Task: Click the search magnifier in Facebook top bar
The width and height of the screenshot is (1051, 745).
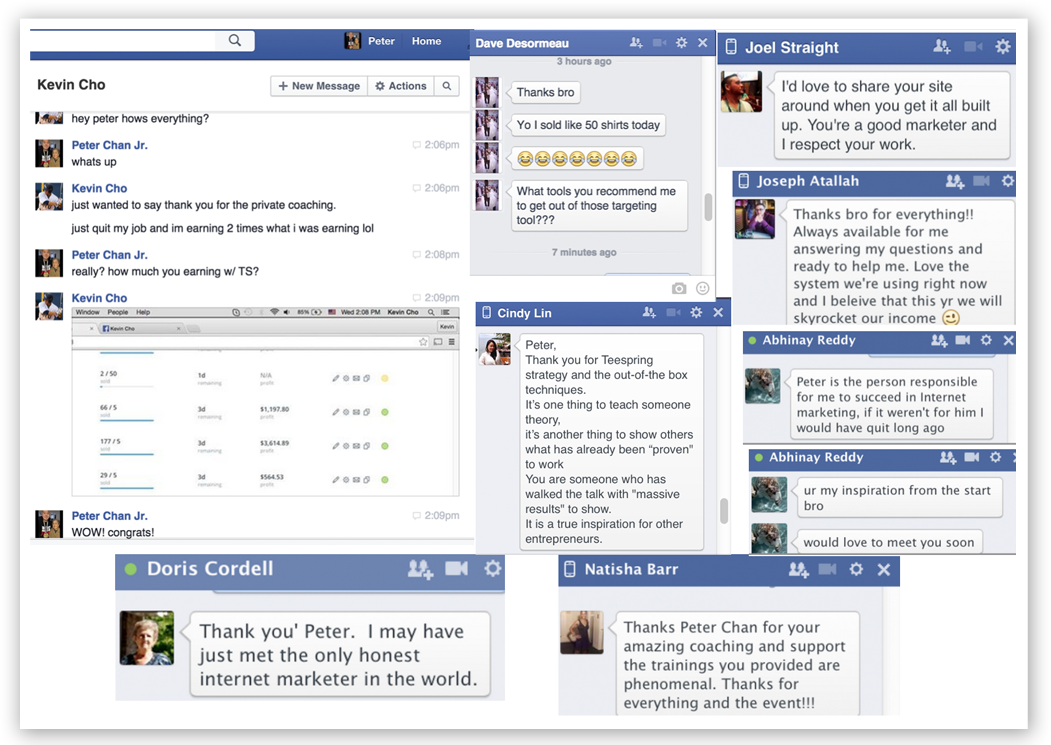Action: 235,40
